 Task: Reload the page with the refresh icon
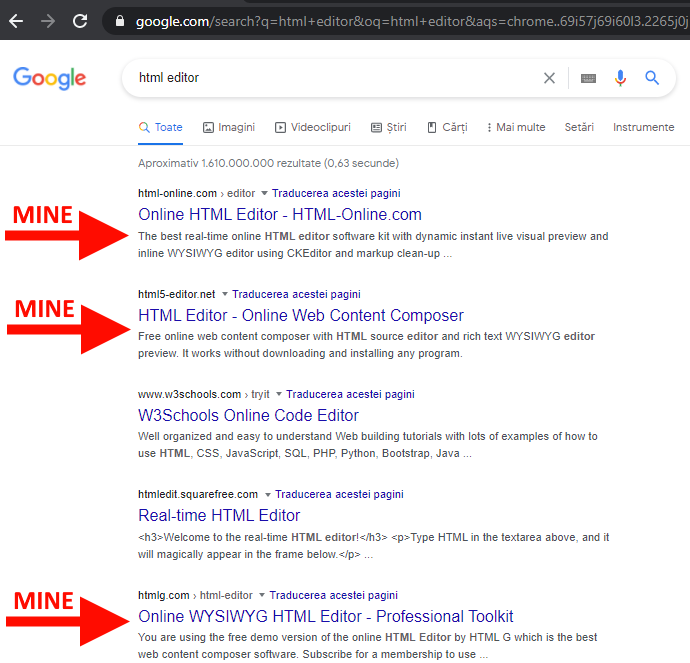coord(80,21)
